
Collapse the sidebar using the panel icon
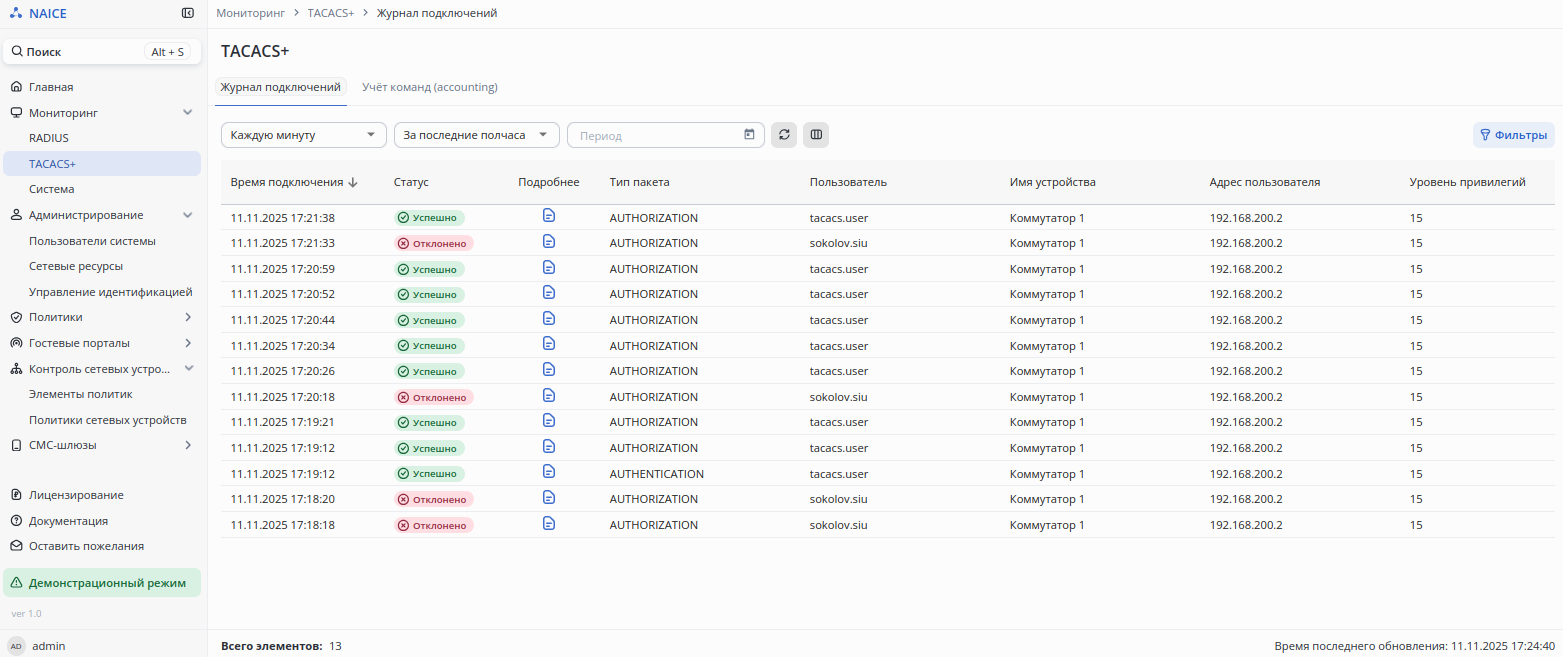(x=188, y=13)
